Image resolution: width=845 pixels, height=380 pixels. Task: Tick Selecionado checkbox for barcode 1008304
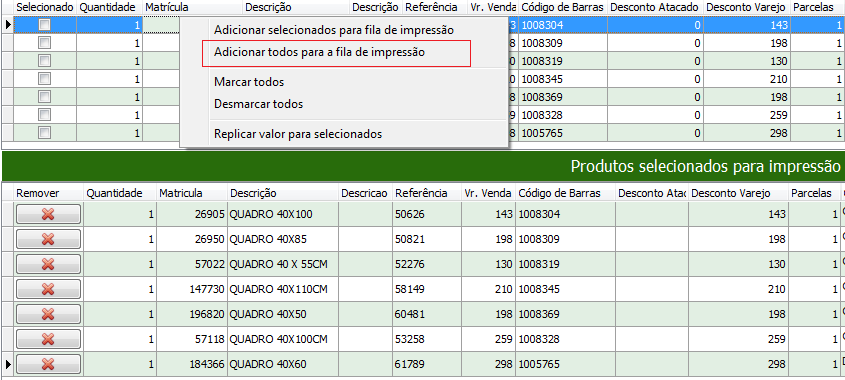pyautogui.click(x=45, y=25)
